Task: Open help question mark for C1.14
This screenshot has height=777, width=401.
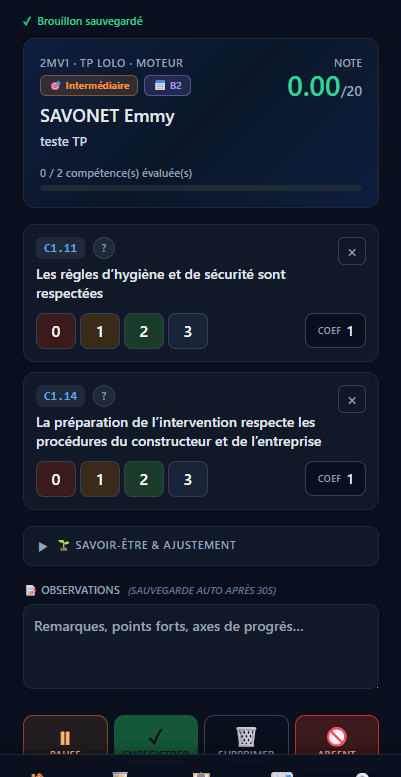Action: click(104, 396)
